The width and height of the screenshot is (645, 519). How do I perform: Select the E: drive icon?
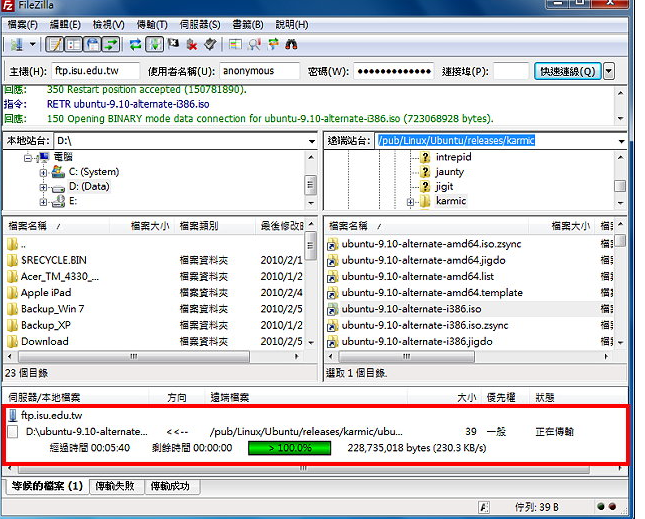[58, 202]
